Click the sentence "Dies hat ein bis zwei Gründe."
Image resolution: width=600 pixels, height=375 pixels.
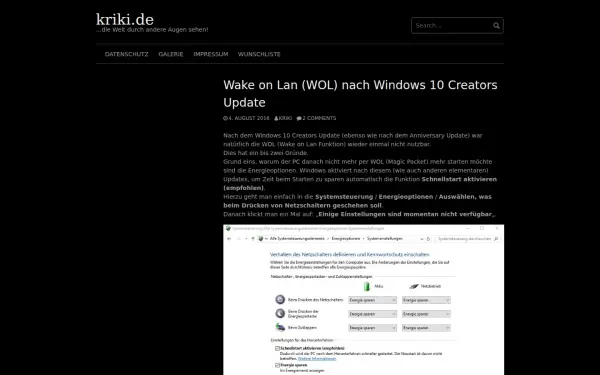click(266, 153)
